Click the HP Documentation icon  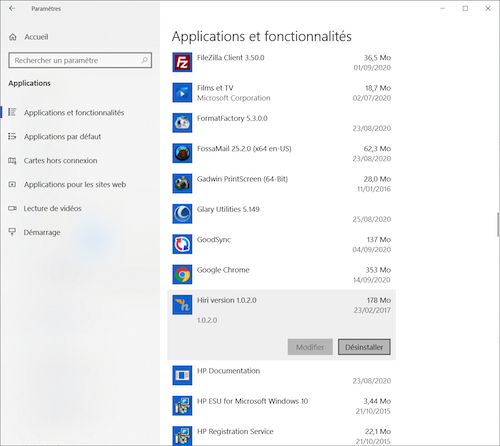tap(182, 376)
